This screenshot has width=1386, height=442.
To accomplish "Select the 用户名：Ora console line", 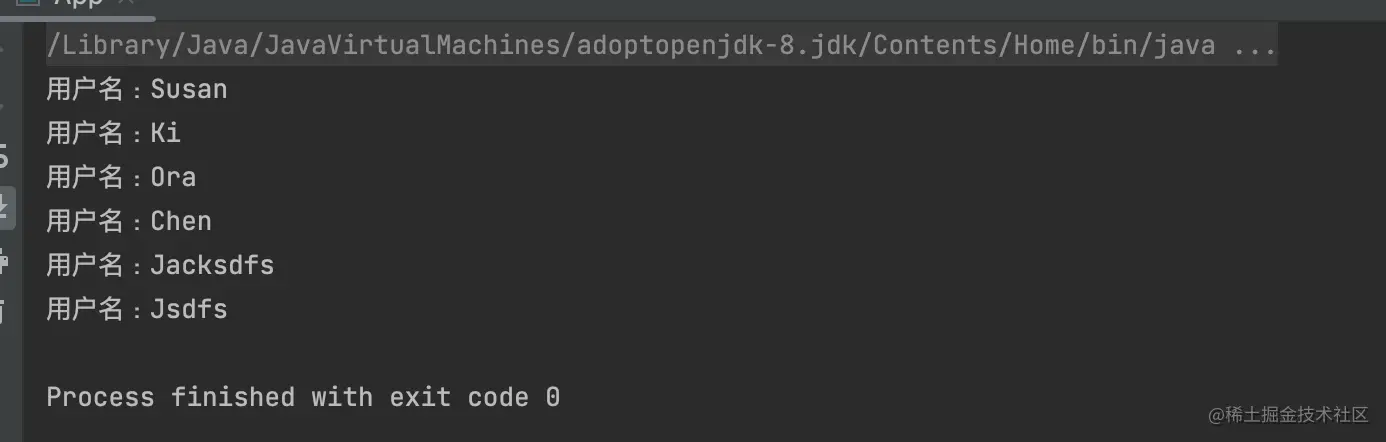I will pyautogui.click(x=121, y=177).
